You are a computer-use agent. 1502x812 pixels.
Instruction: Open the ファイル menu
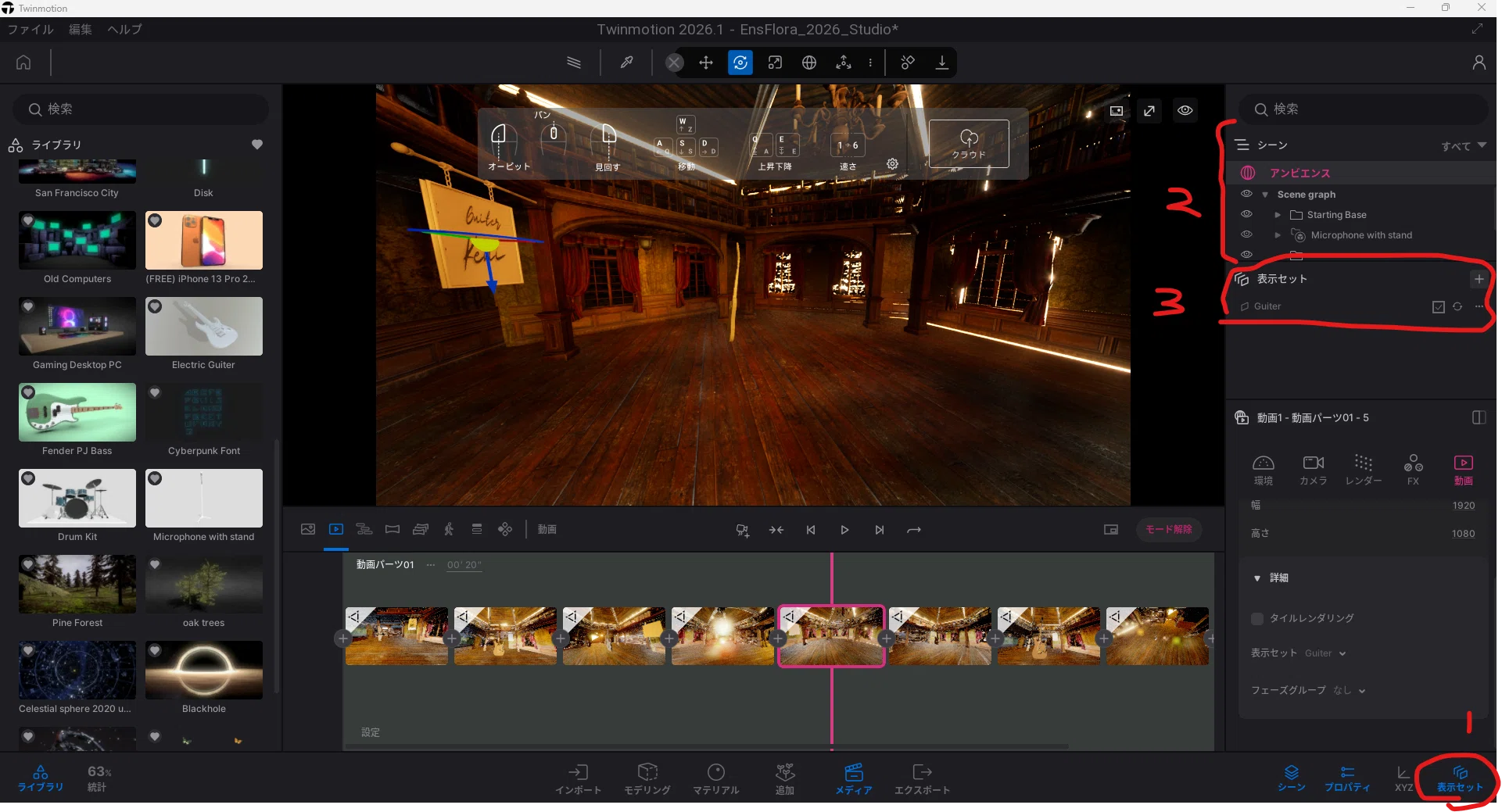pos(30,30)
